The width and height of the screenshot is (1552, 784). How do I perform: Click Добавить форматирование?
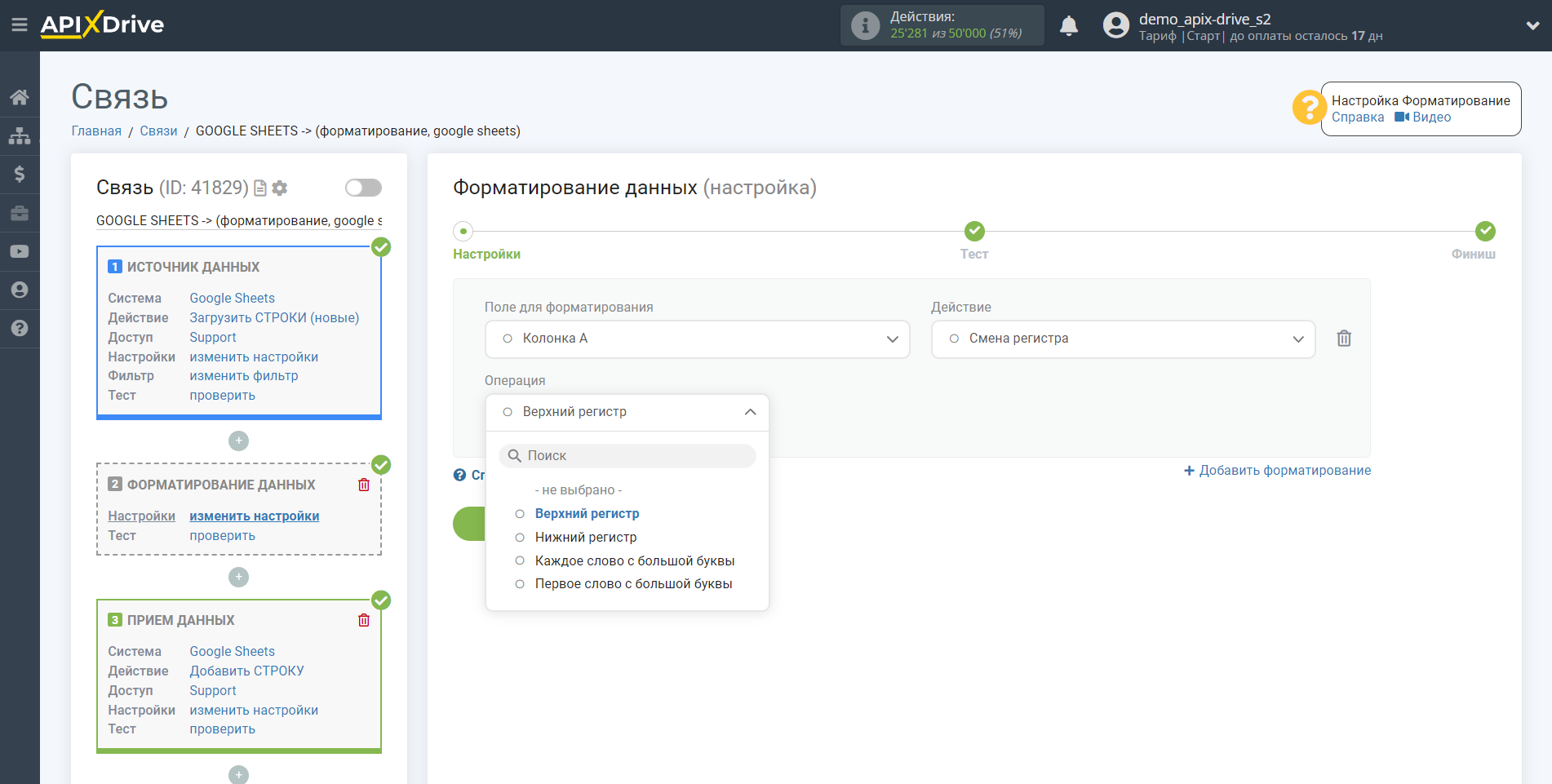pyautogui.click(x=1277, y=470)
